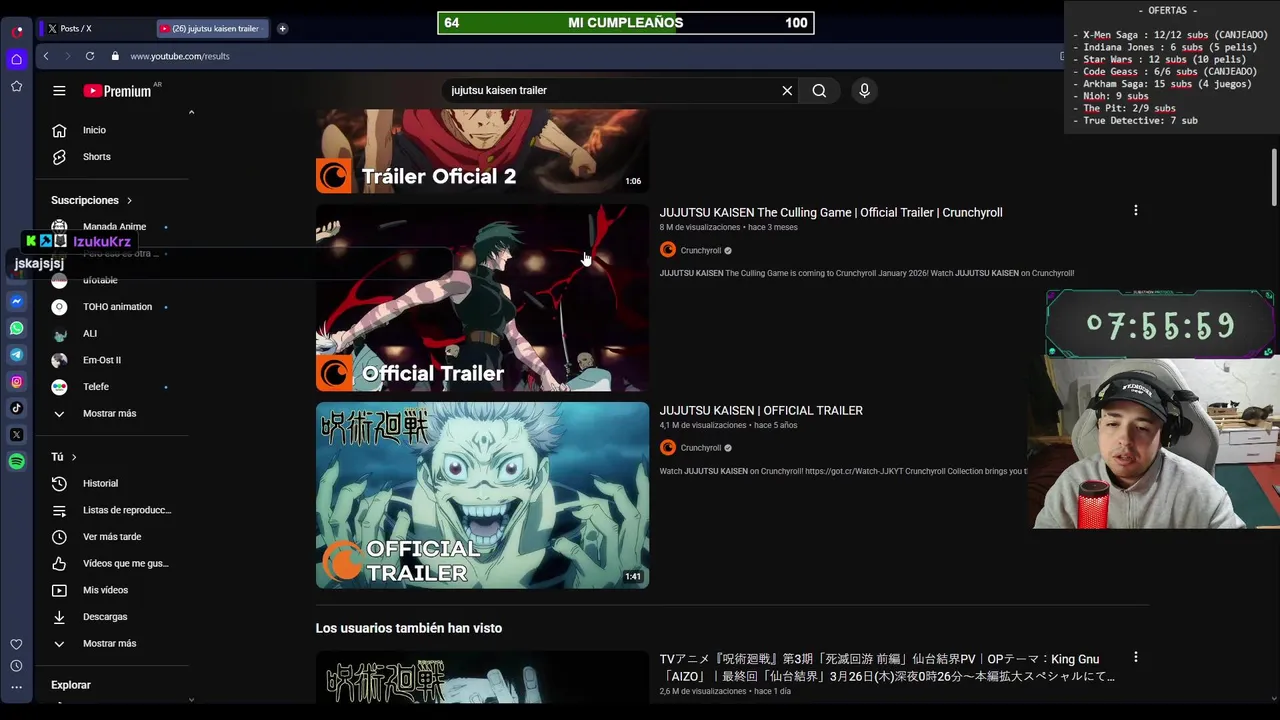Go back in browser history
Image resolution: width=1280 pixels, height=720 pixels.
tap(46, 56)
